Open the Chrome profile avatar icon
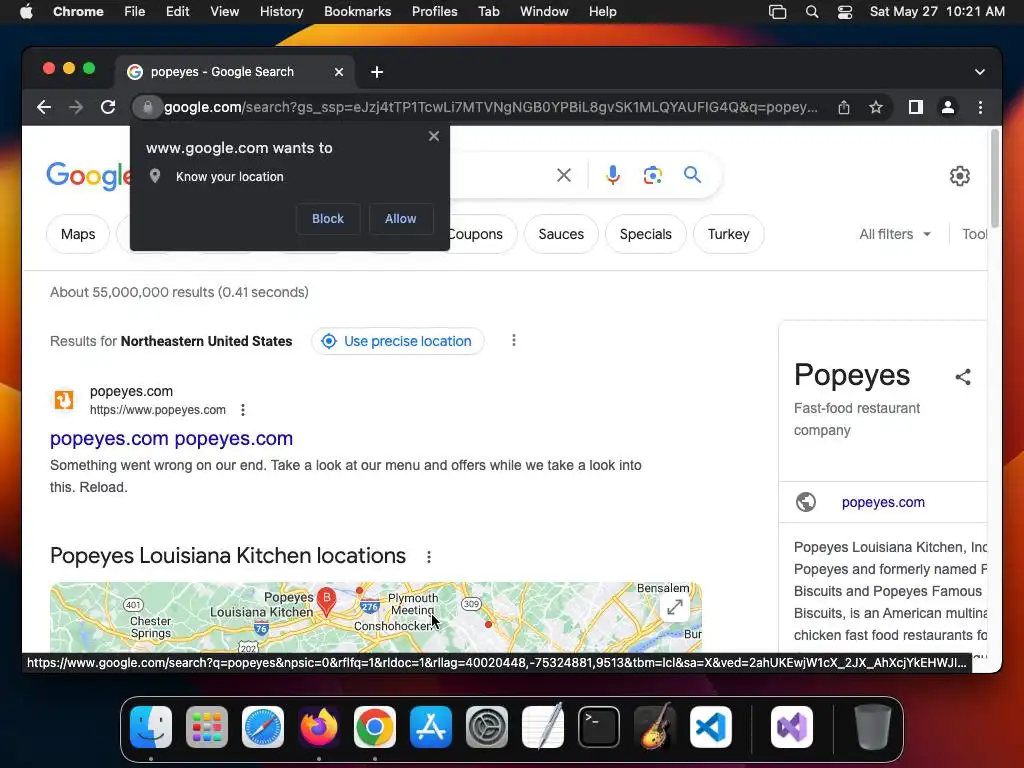The height and width of the screenshot is (768, 1024). pos(948,107)
